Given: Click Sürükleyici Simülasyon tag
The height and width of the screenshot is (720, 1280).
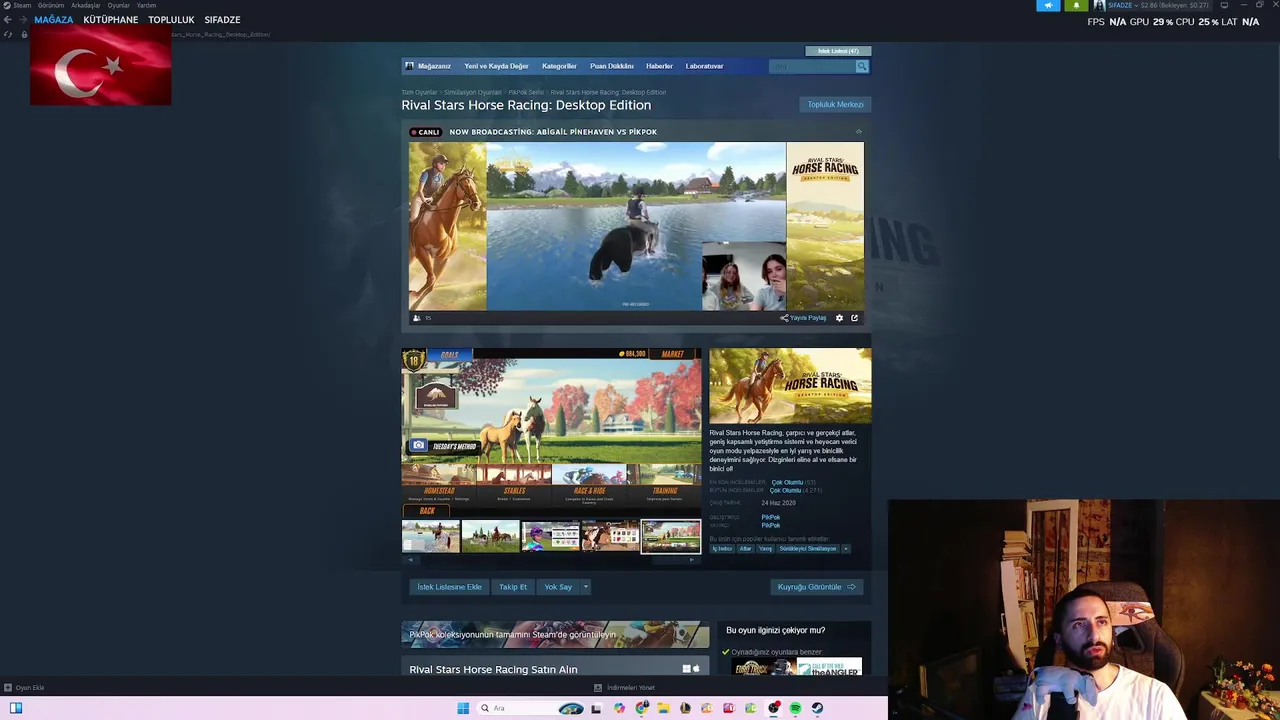Looking at the screenshot, I should tap(808, 549).
